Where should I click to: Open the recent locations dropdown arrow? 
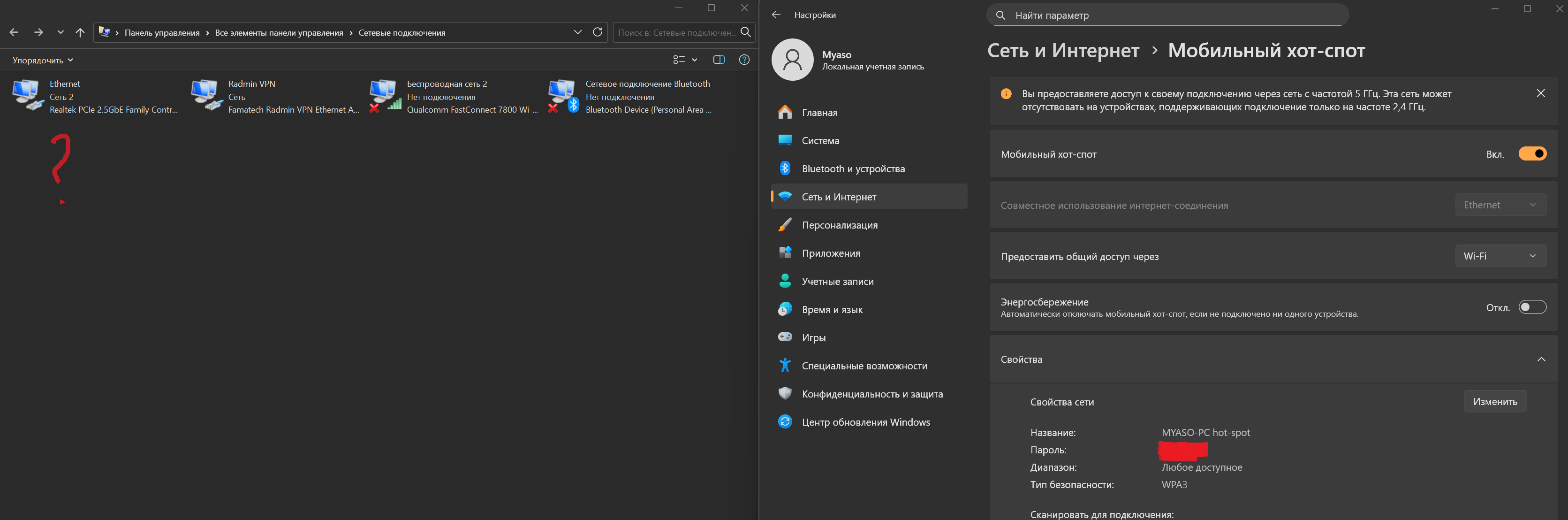[60, 32]
